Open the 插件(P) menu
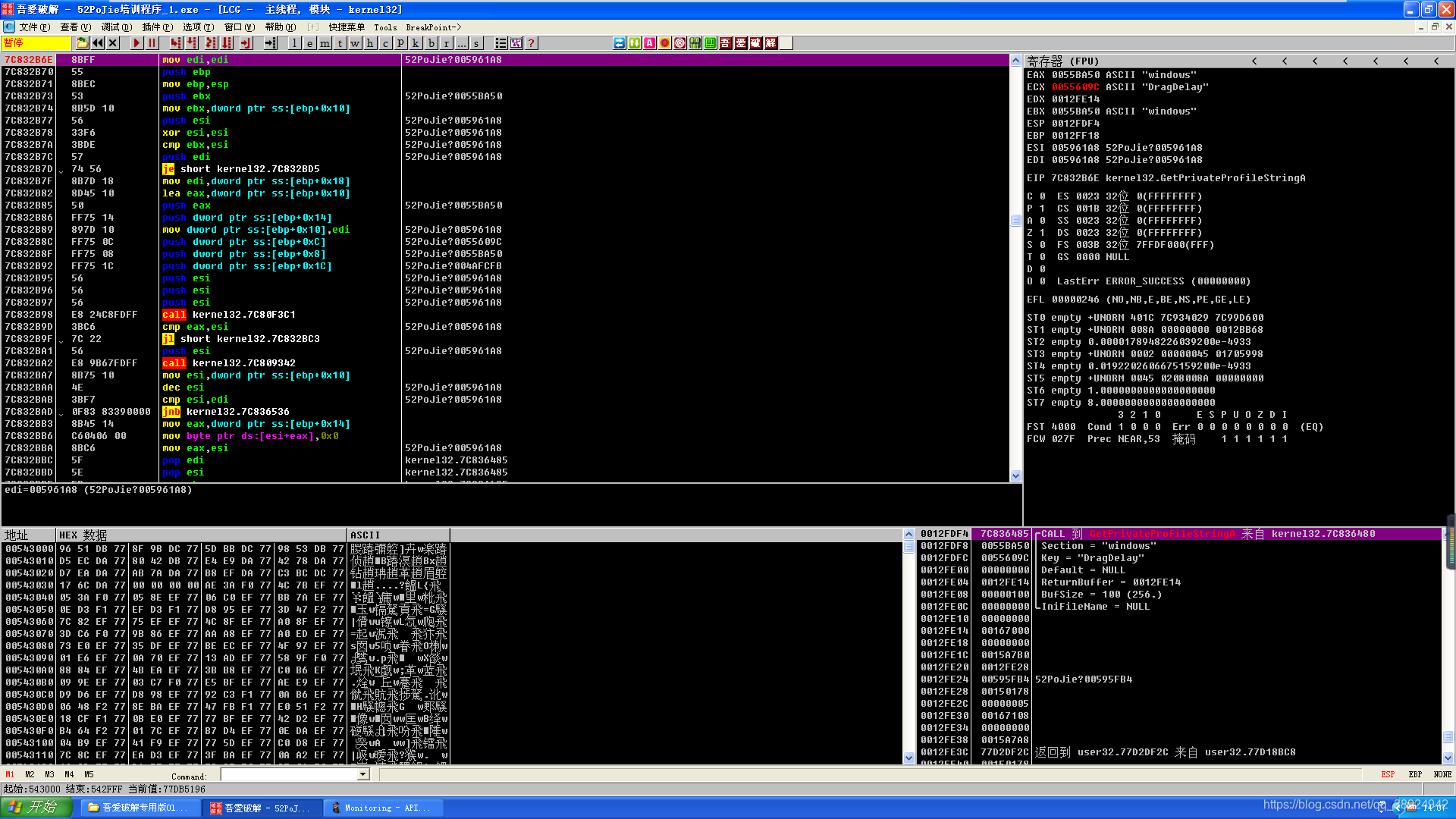This screenshot has width=1456, height=819. tap(157, 27)
